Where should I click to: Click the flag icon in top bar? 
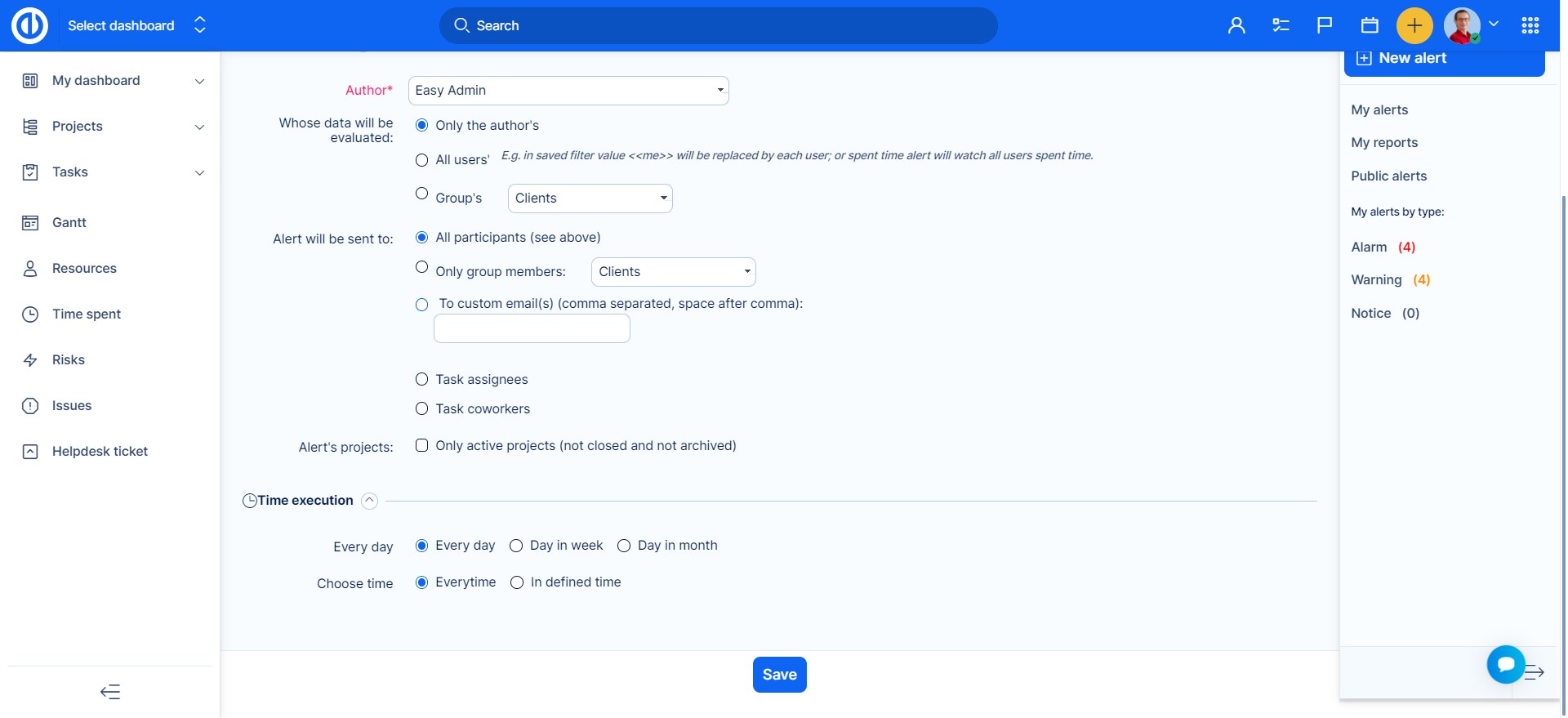tap(1325, 25)
